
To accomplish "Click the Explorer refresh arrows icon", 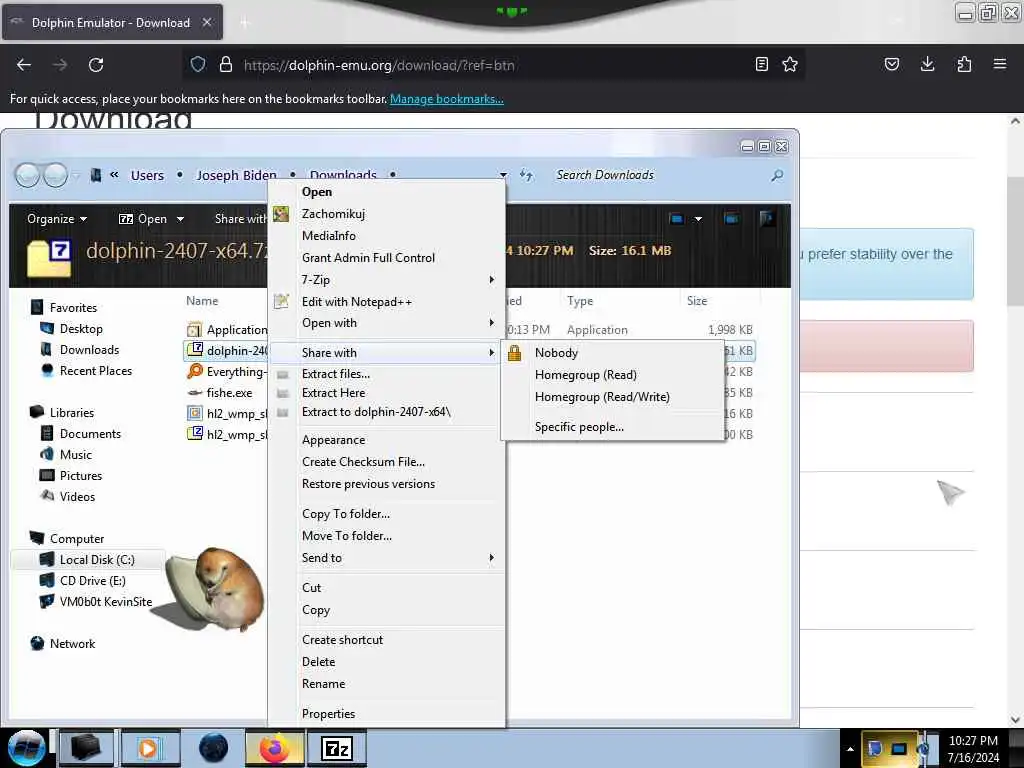I will click(x=526, y=175).
